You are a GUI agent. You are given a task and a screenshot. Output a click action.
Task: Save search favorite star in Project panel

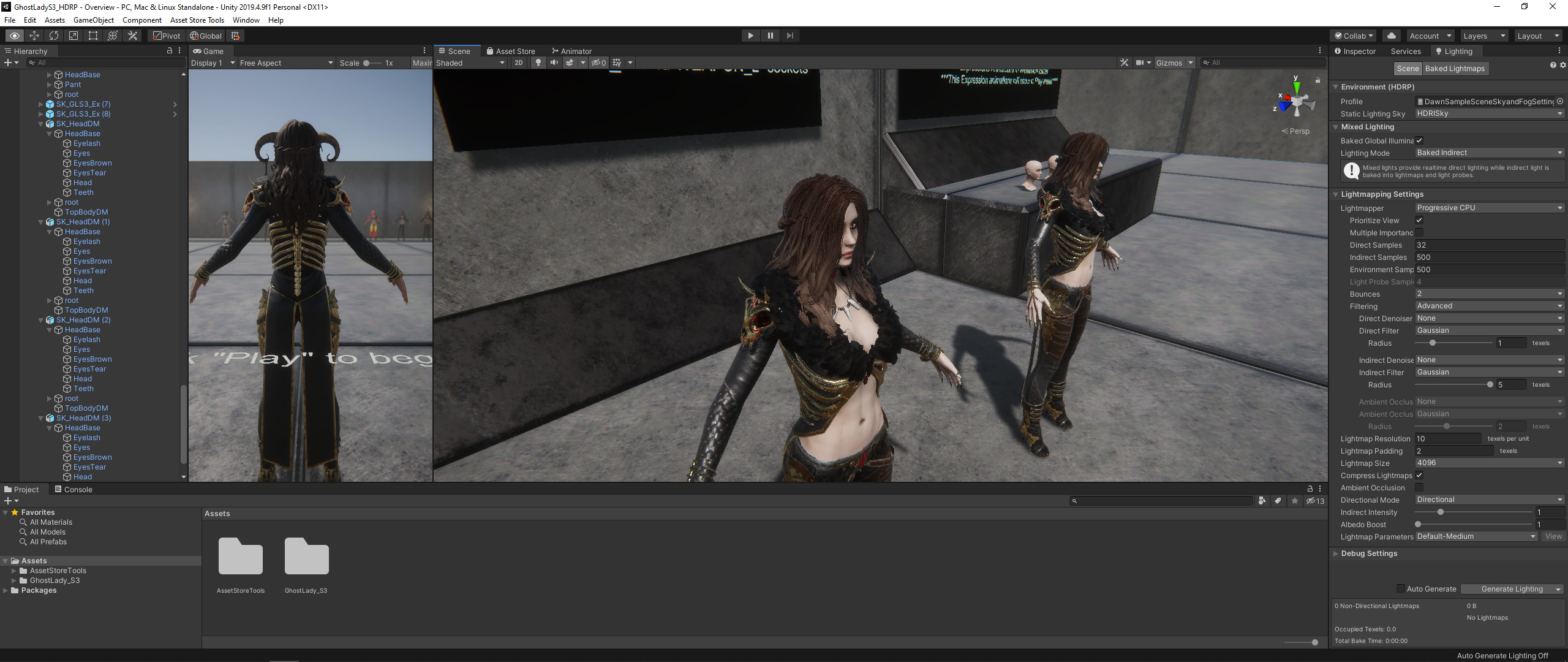[1294, 501]
